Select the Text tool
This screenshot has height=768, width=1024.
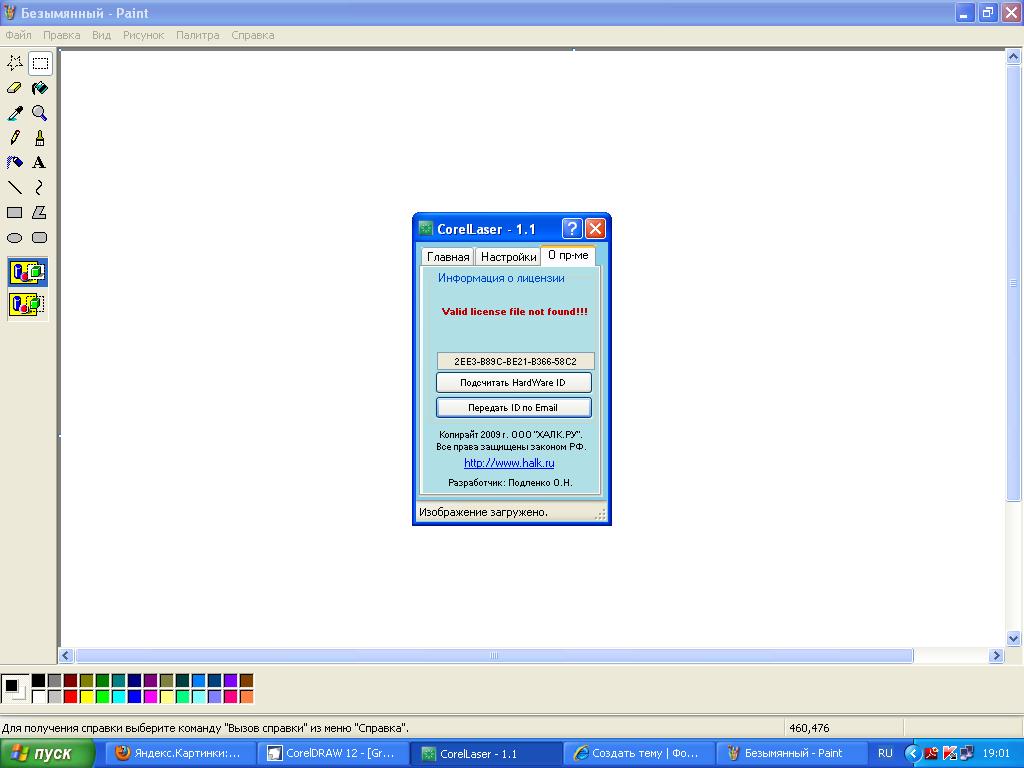point(40,163)
